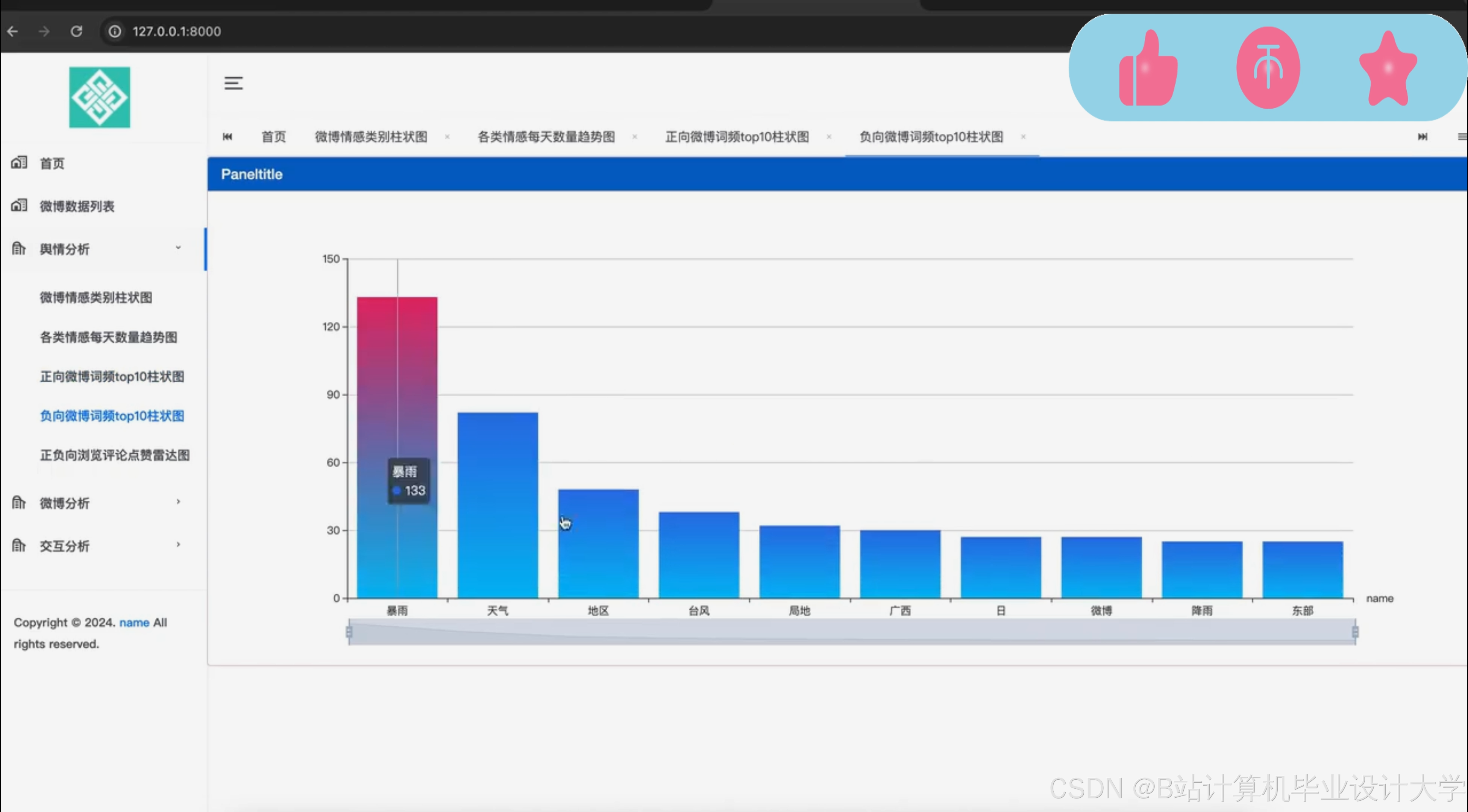Click the browser reload icon
The image size is (1468, 812).
click(76, 31)
